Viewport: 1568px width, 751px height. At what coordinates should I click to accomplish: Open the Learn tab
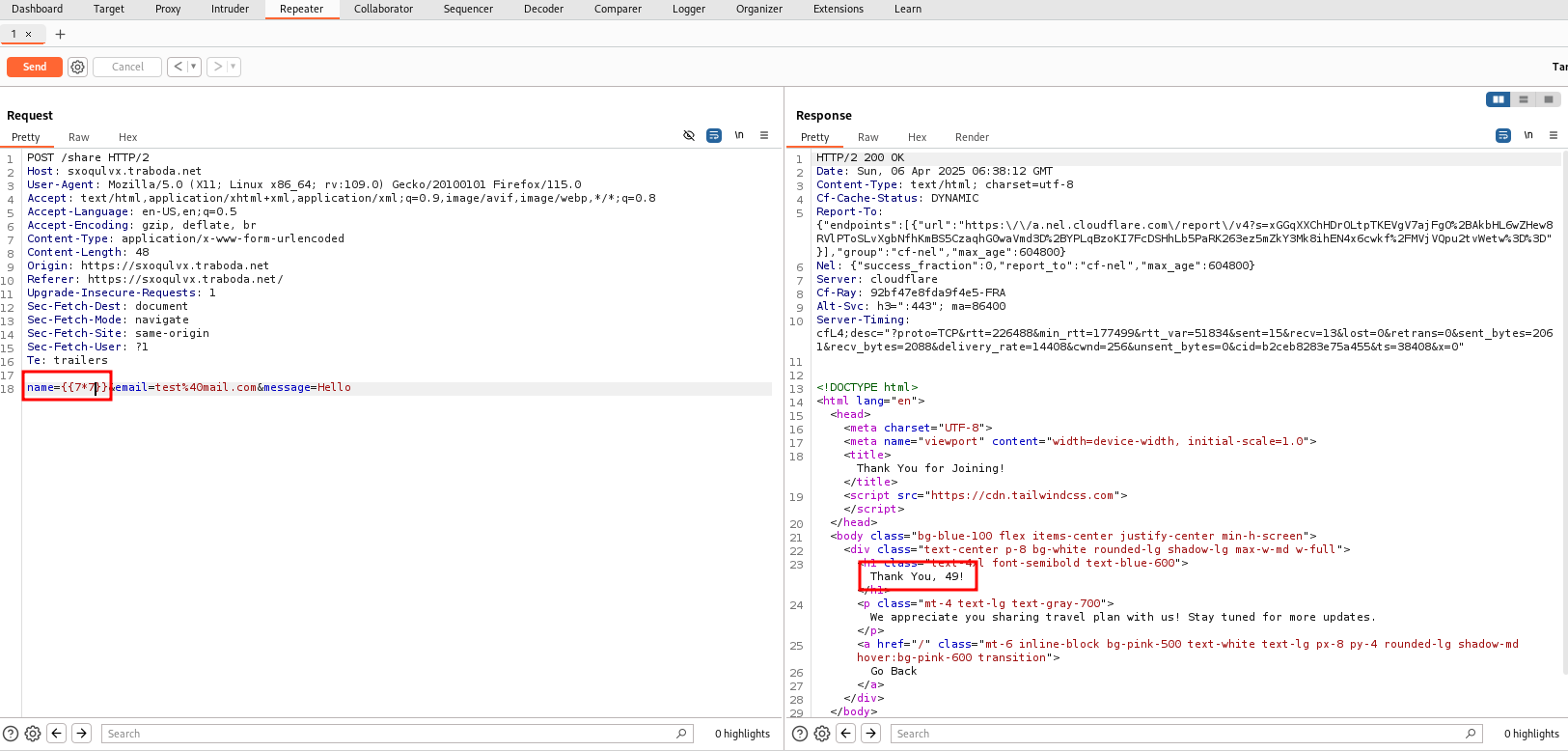click(x=908, y=9)
